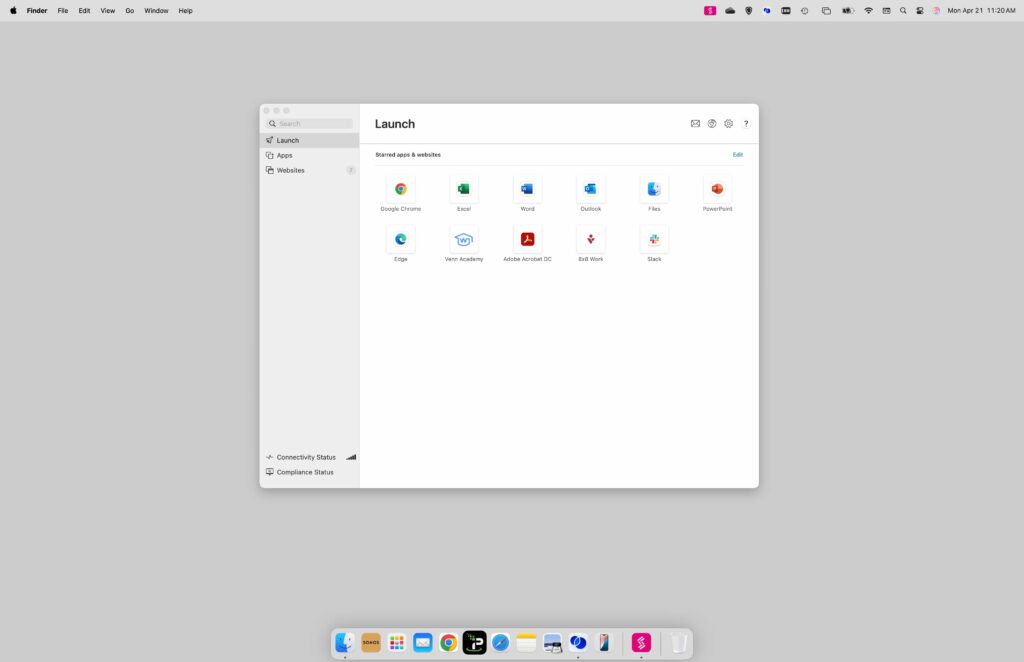
Task: Open the Outlook app tile
Action: coord(591,189)
